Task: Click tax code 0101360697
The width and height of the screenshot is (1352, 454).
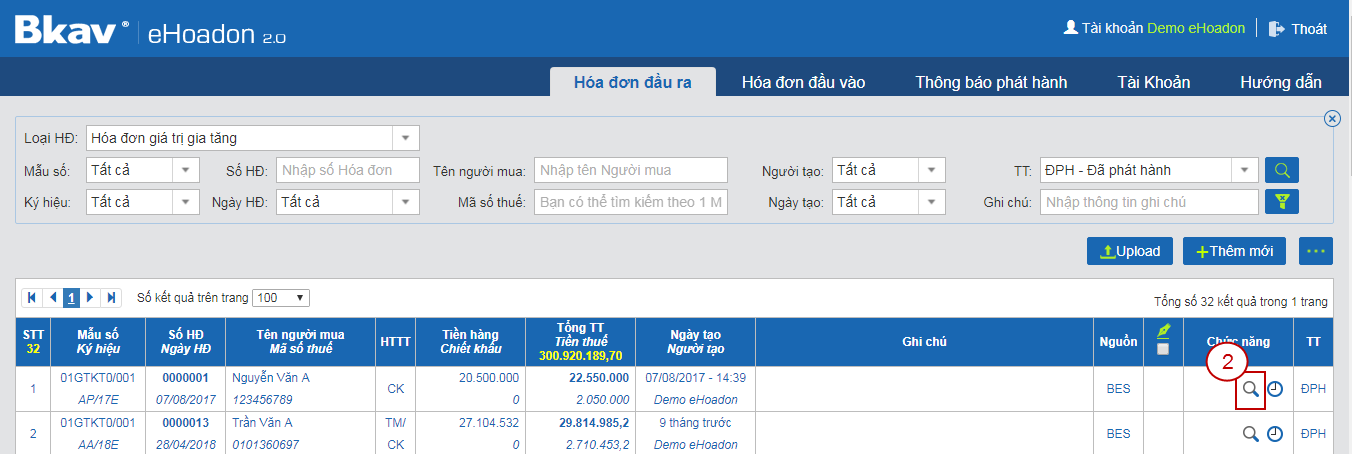Action: [x=264, y=445]
